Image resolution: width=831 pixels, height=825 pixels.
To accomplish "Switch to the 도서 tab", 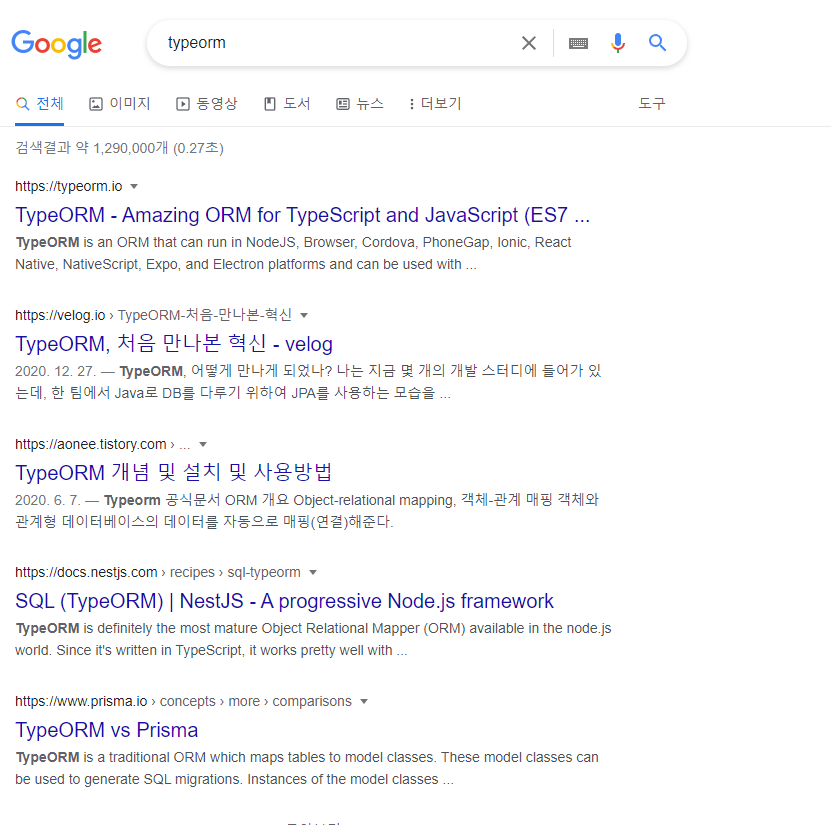I will pyautogui.click(x=287, y=103).
